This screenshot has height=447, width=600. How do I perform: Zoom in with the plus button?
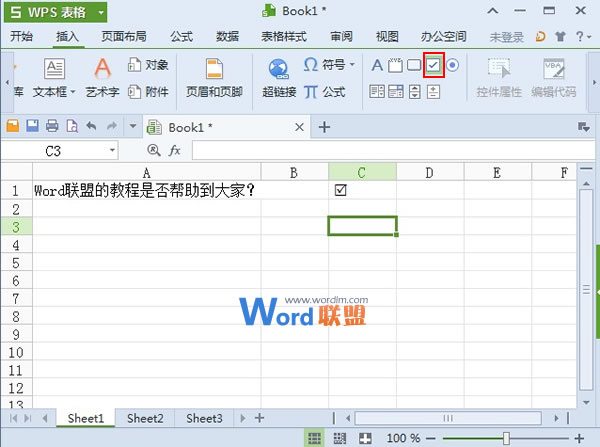click(x=579, y=438)
